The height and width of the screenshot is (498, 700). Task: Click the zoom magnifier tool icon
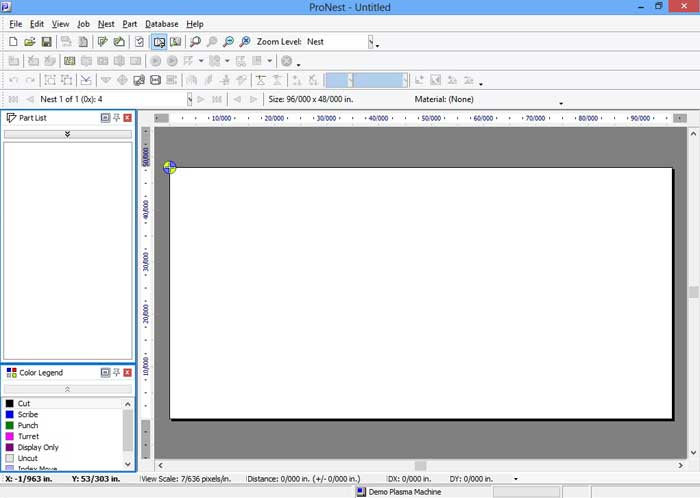[x=195, y=42]
